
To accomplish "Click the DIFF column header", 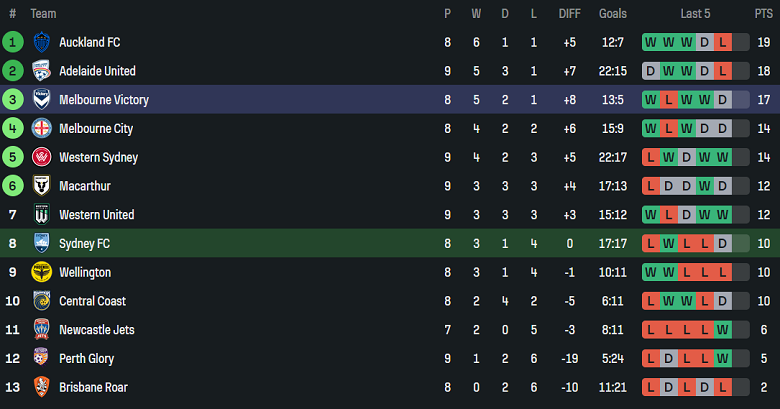I will point(569,13).
